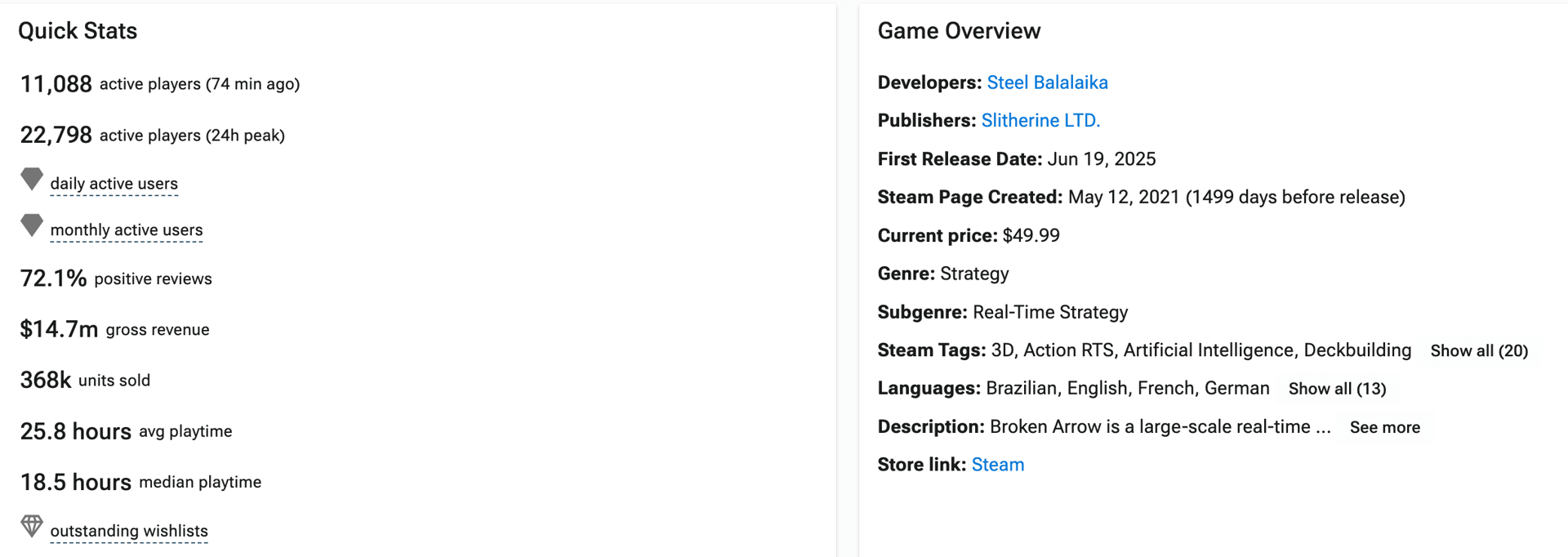Open the Steam store link
The height and width of the screenshot is (557, 1568).
(x=997, y=465)
